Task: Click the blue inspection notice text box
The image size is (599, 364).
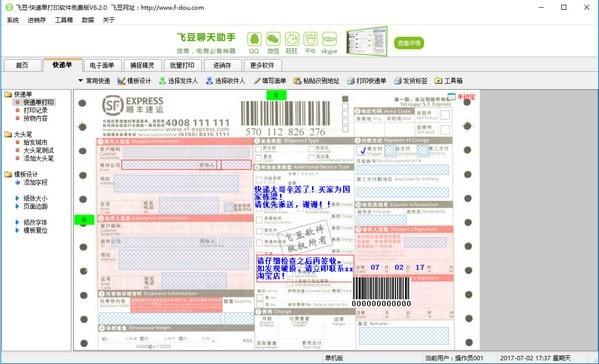Action: 304,268
